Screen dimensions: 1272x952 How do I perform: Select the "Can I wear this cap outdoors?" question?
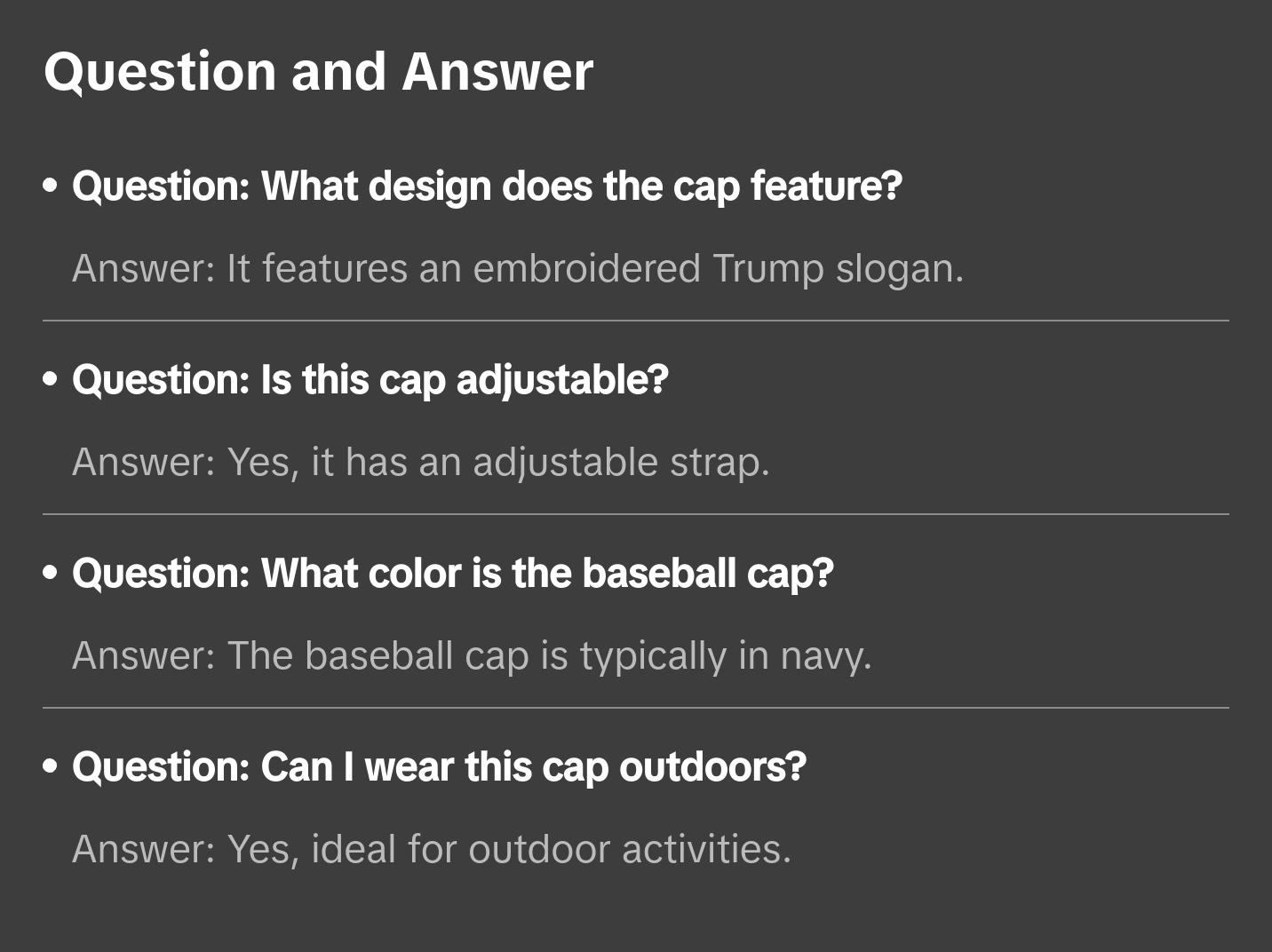click(440, 767)
